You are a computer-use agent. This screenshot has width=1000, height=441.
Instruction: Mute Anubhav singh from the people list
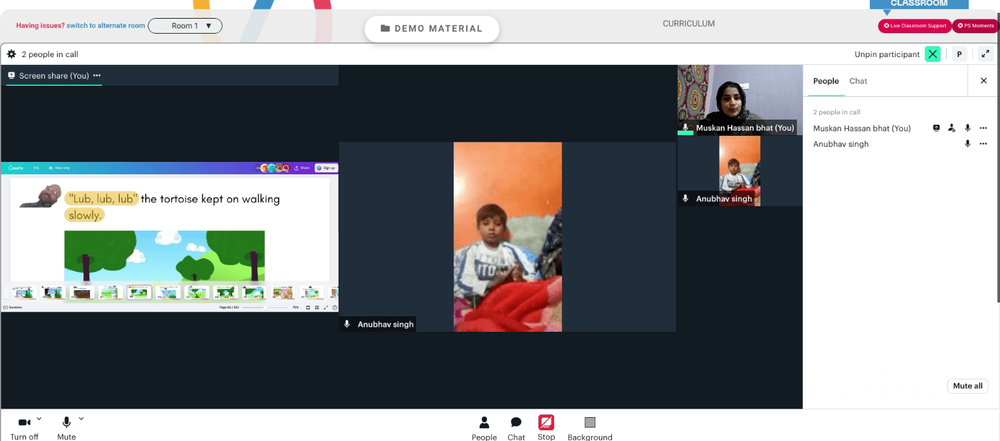coord(967,144)
